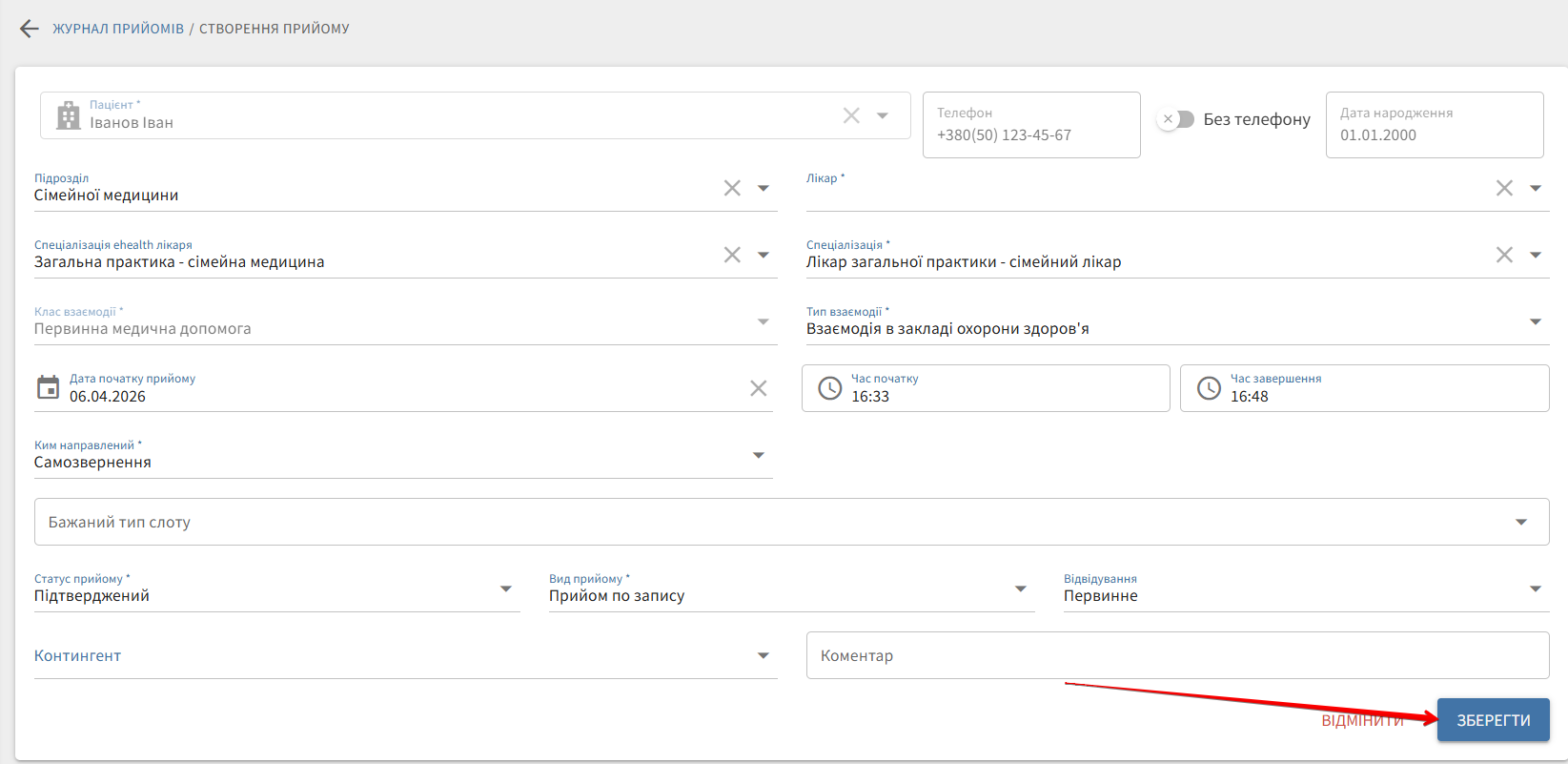Clear the Підрозділ field value
This screenshot has width=1568, height=764.
[x=732, y=188]
